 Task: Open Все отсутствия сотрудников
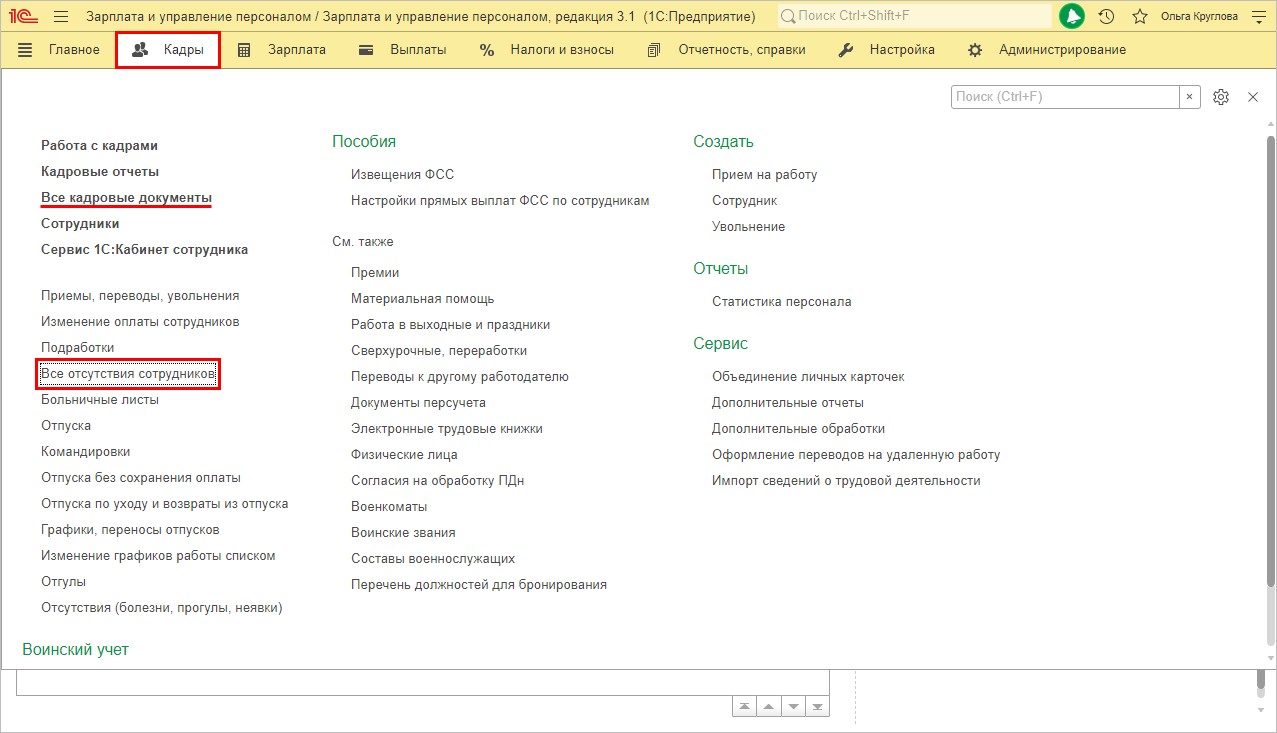128,374
